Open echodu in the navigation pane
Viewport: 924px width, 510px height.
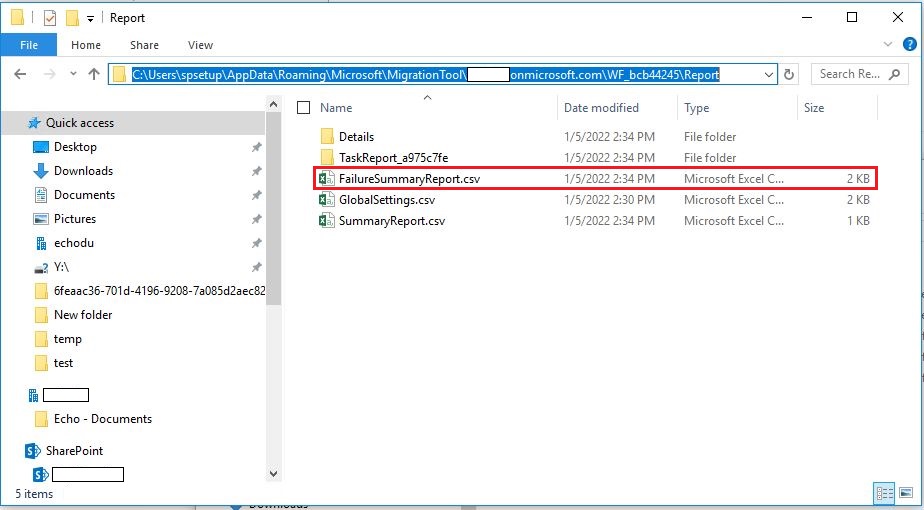(x=74, y=243)
